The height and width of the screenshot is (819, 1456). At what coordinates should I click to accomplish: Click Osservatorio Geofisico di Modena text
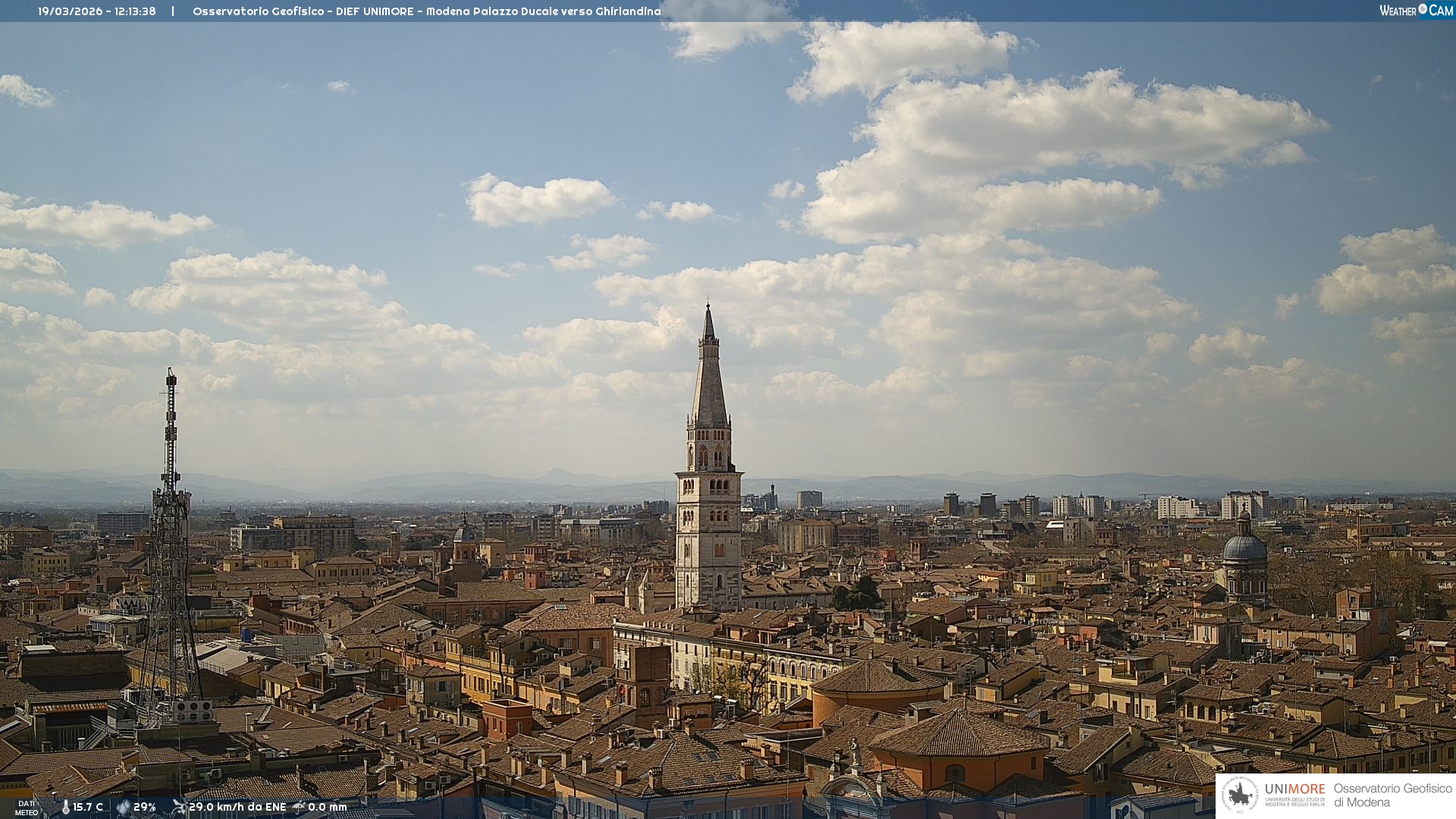[1392, 795]
